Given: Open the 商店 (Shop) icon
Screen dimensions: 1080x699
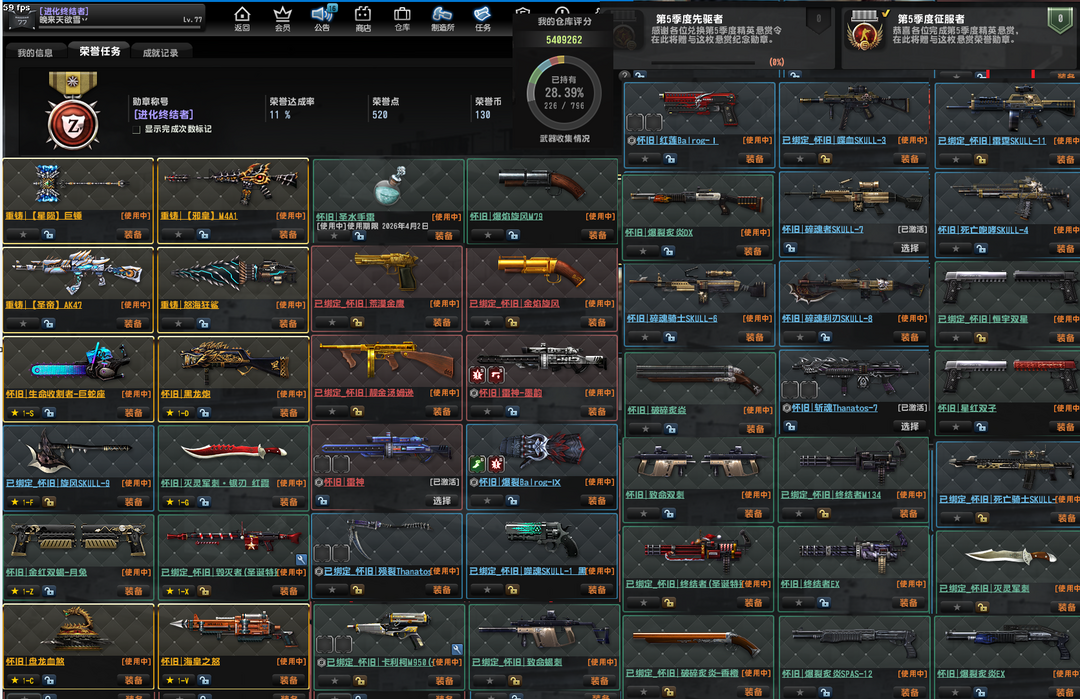Looking at the screenshot, I should click(x=363, y=18).
